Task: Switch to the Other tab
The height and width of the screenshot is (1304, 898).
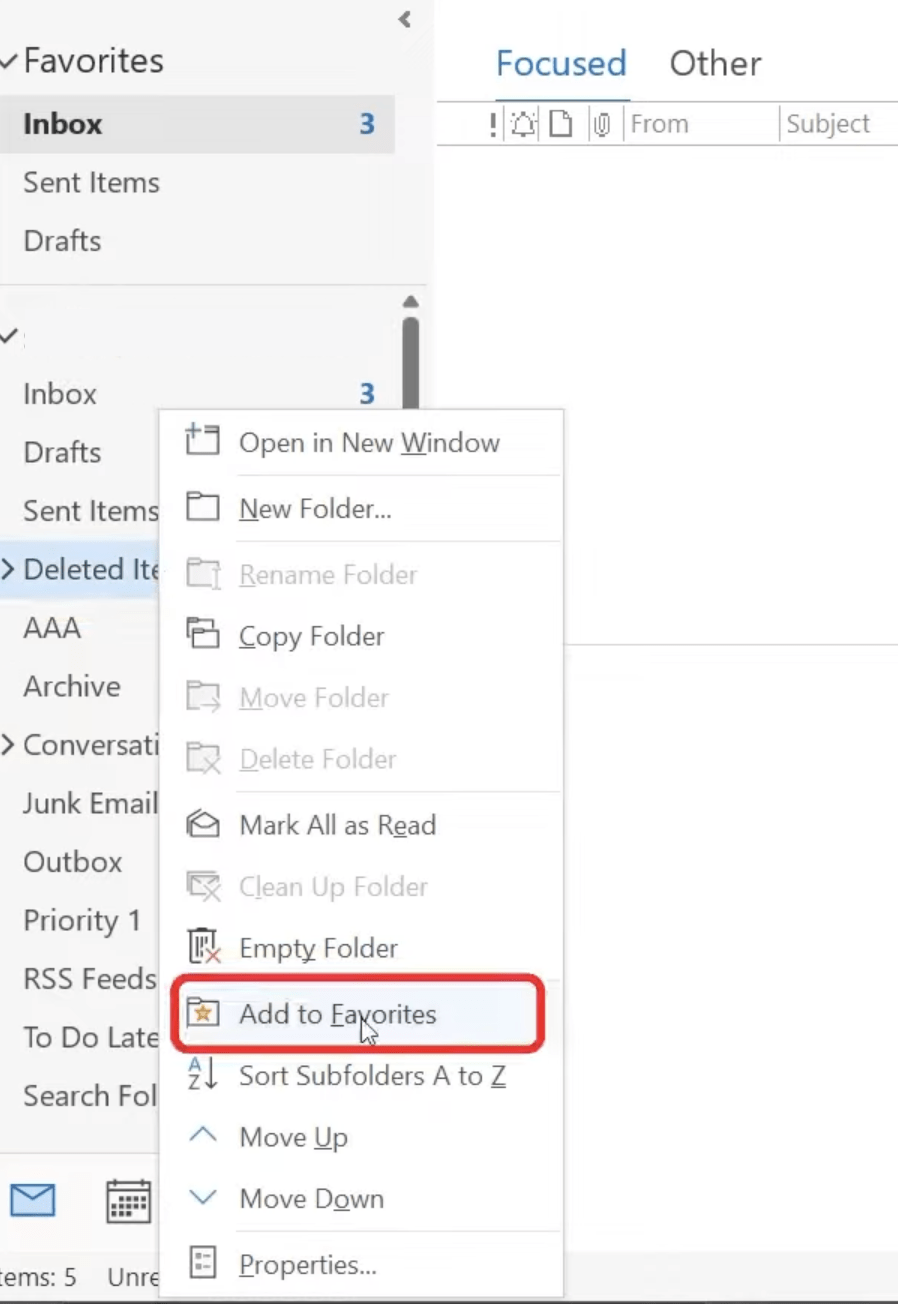Action: (715, 63)
